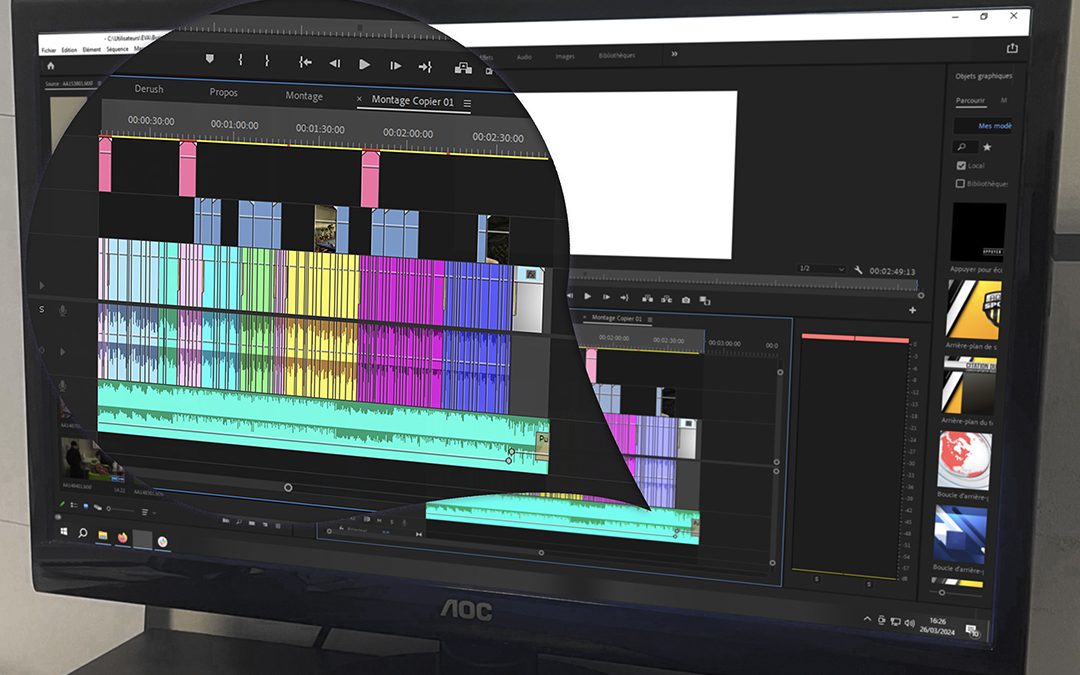
Task: Toggle Solo on the audio track header
Action: coord(40,309)
